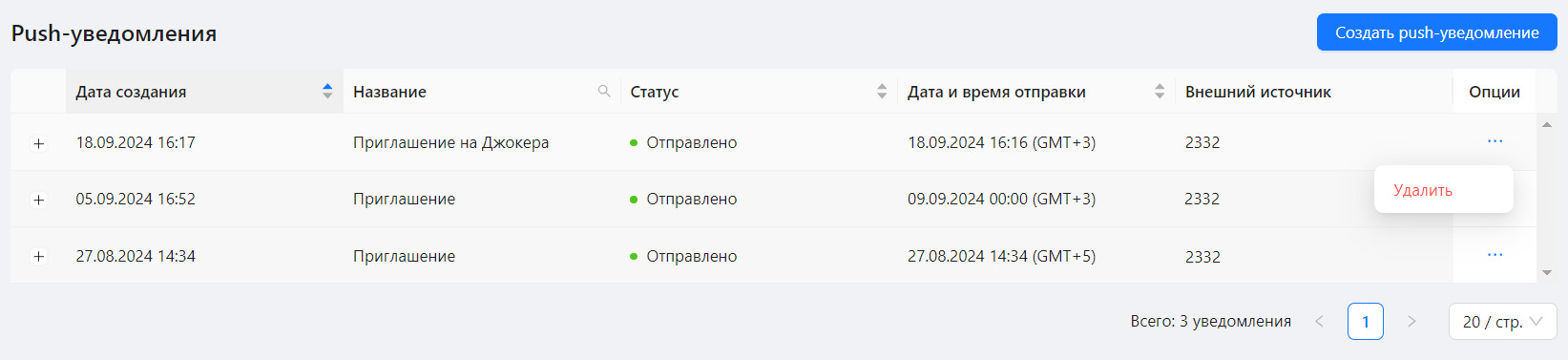Select Удалить from the options menu
Screen dimensions: 1568x360
(1423, 190)
